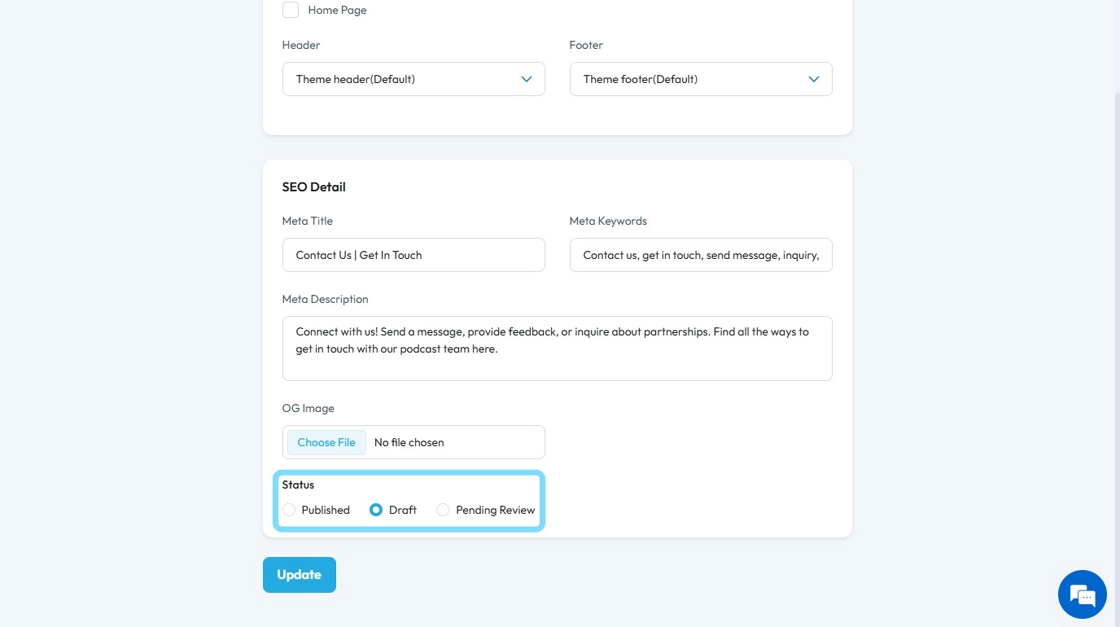
Task: Click the Header dropdown chevron arrow
Action: coord(526,79)
